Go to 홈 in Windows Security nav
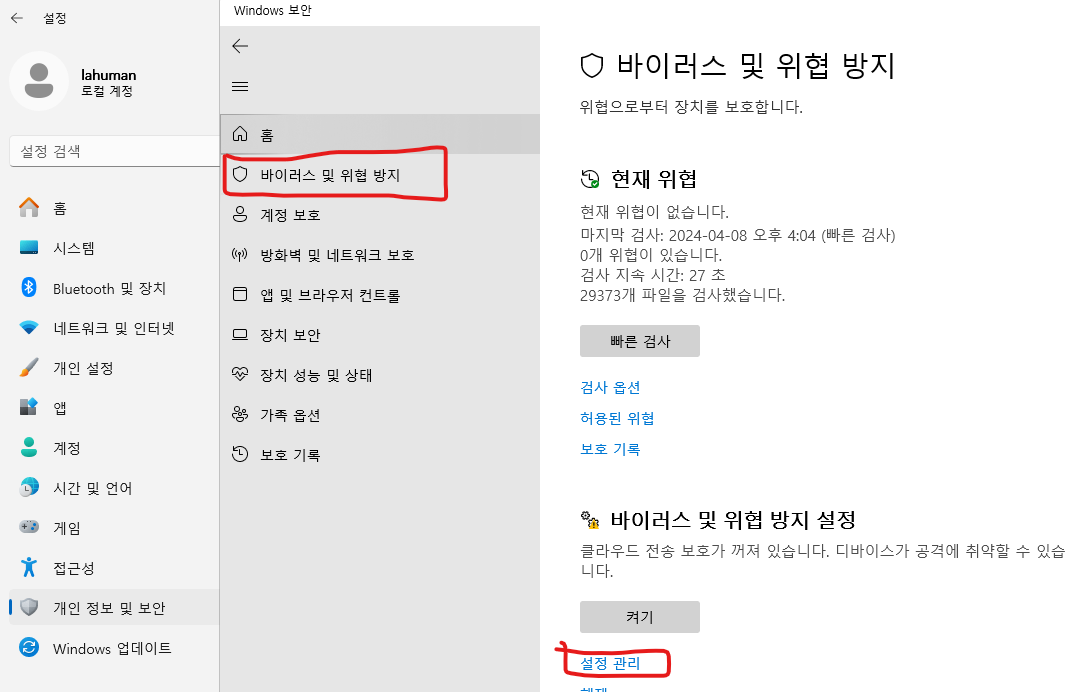 coord(380,134)
